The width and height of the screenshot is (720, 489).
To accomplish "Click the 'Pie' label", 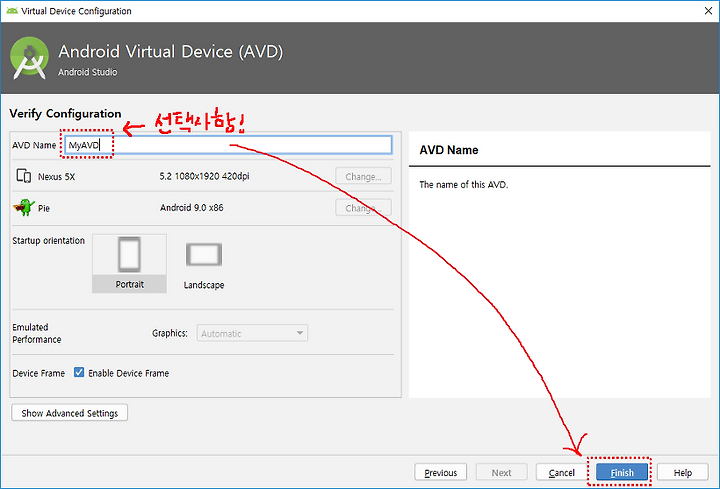I will coord(44,208).
